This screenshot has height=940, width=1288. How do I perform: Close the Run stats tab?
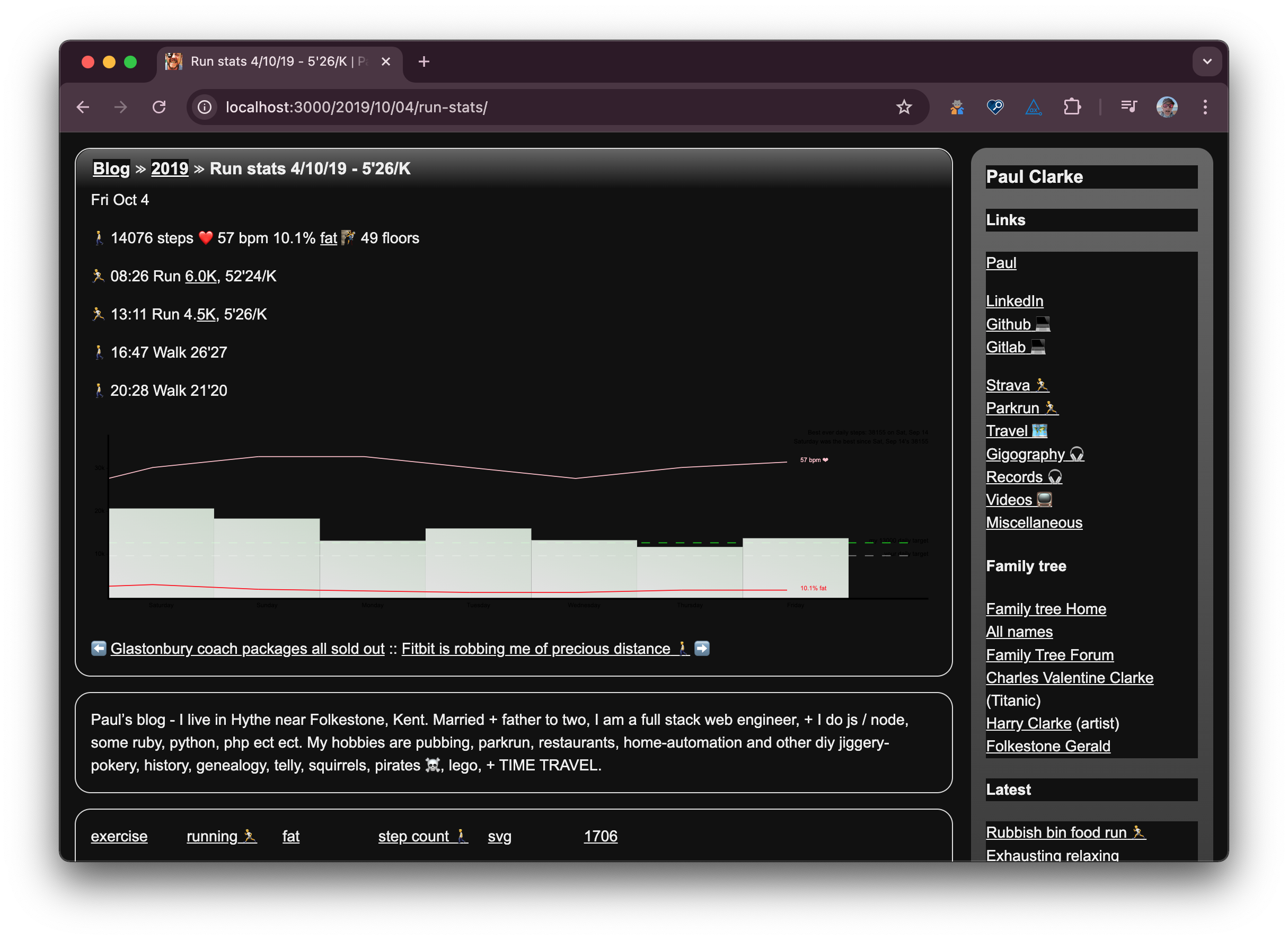[x=386, y=61]
